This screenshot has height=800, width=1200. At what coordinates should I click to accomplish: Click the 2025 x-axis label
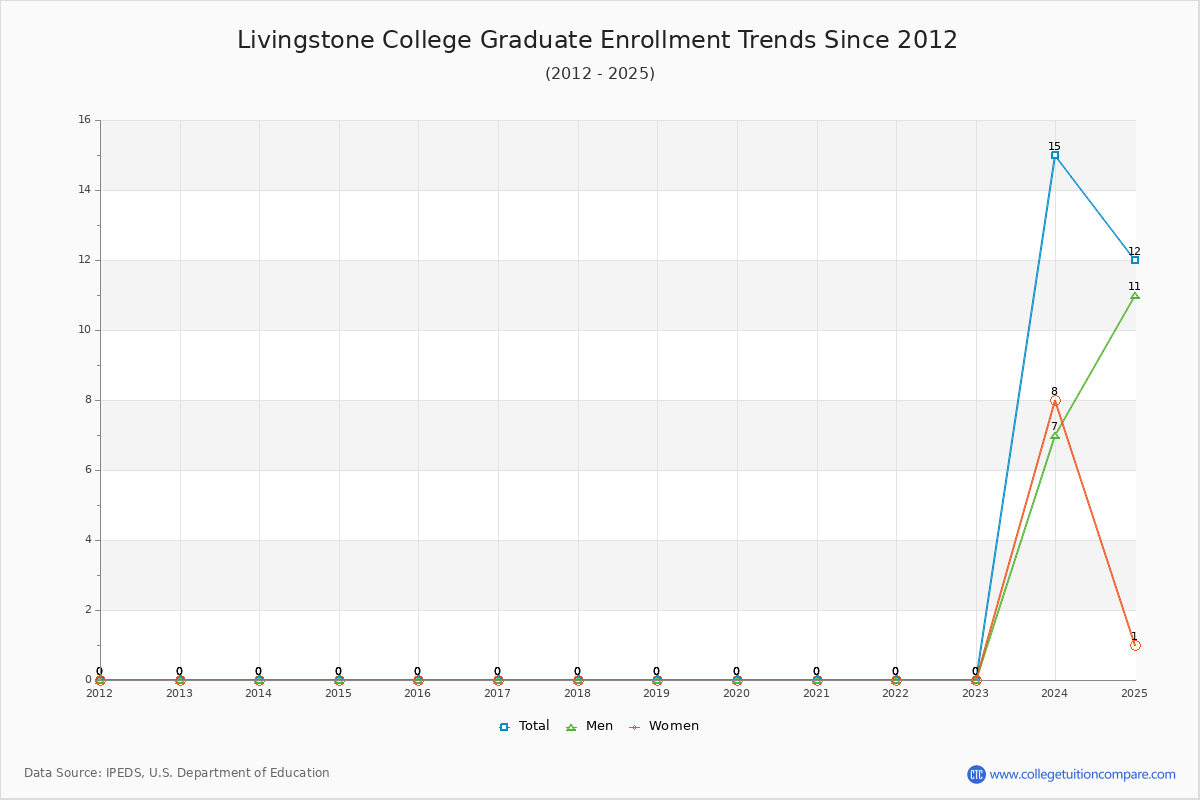1135,692
